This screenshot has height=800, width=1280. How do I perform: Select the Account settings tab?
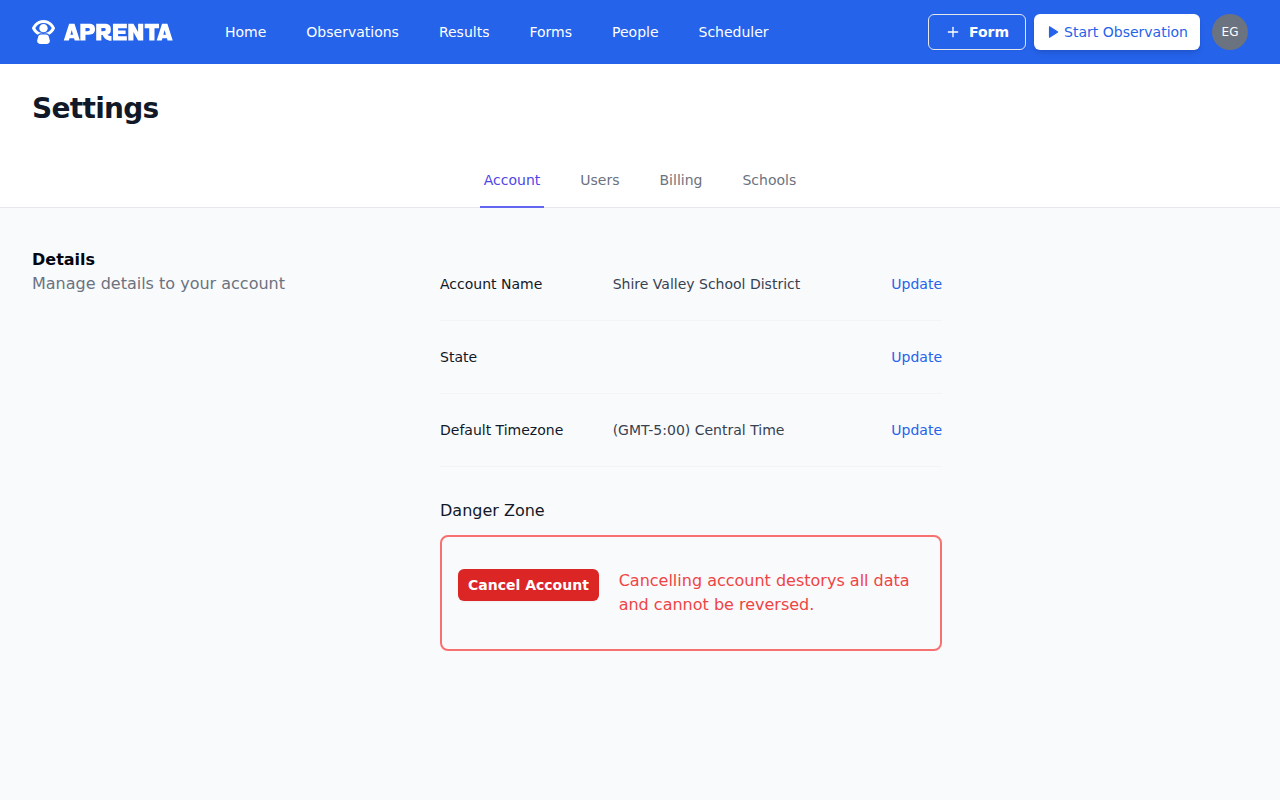pos(511,180)
